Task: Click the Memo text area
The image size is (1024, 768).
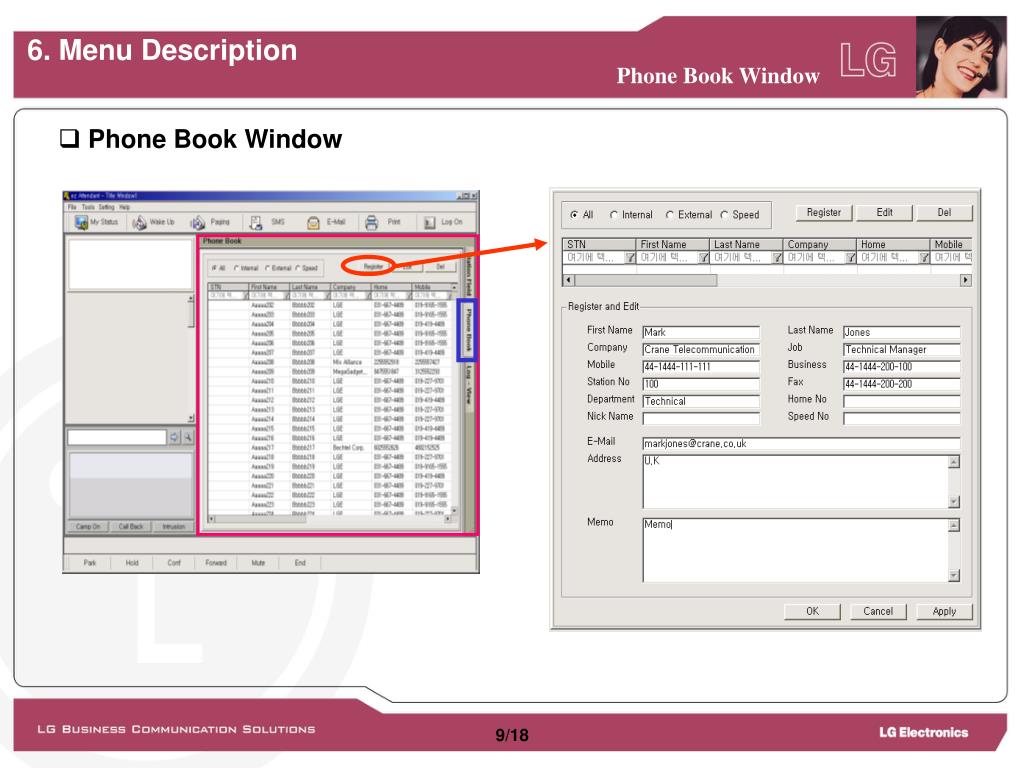Action: point(795,550)
